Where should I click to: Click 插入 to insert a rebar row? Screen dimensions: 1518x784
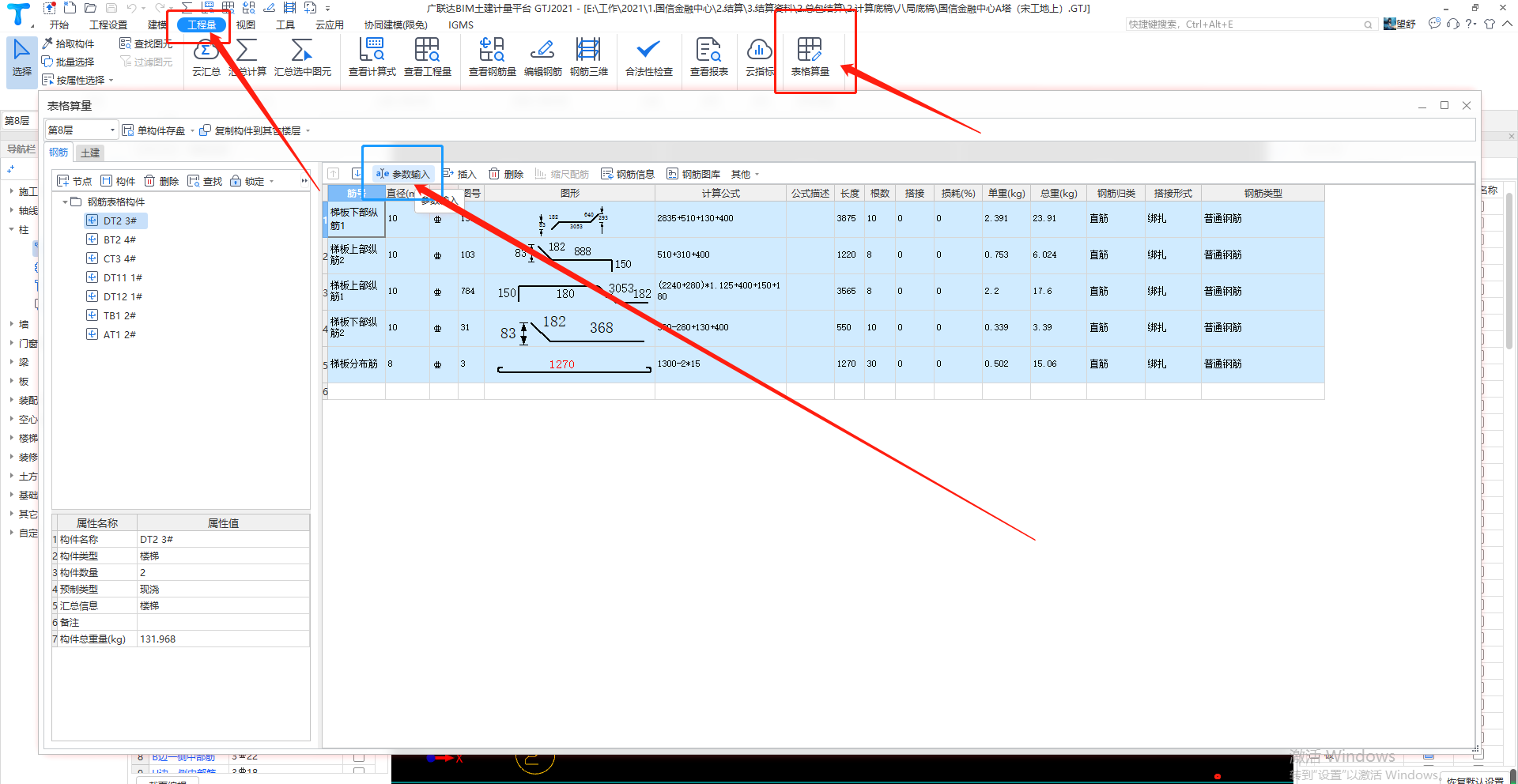(x=459, y=174)
